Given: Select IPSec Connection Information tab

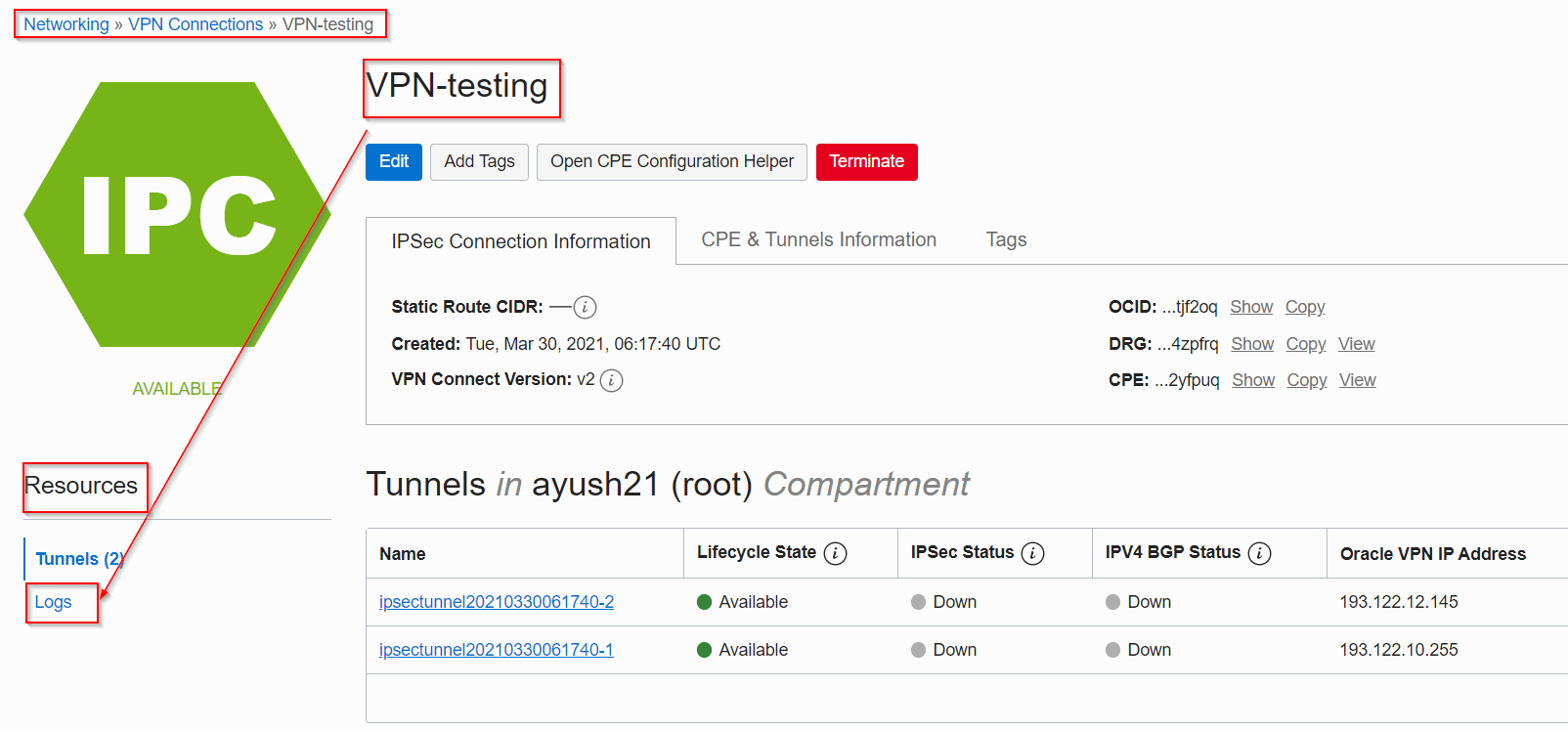Looking at the screenshot, I should 520,241.
